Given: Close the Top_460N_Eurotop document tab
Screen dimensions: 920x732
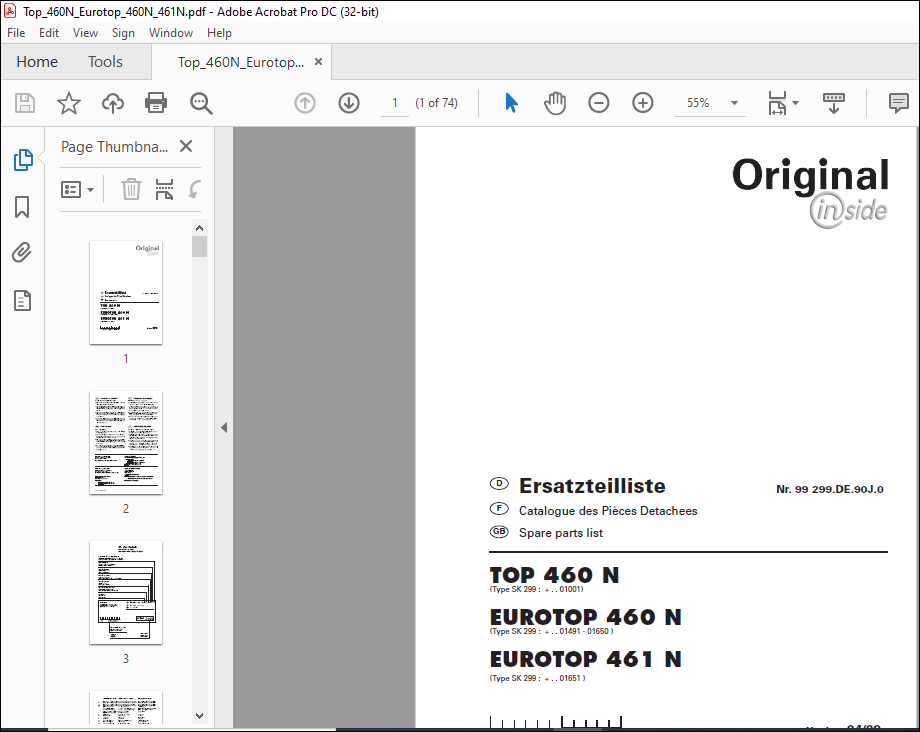Looking at the screenshot, I should click(319, 62).
